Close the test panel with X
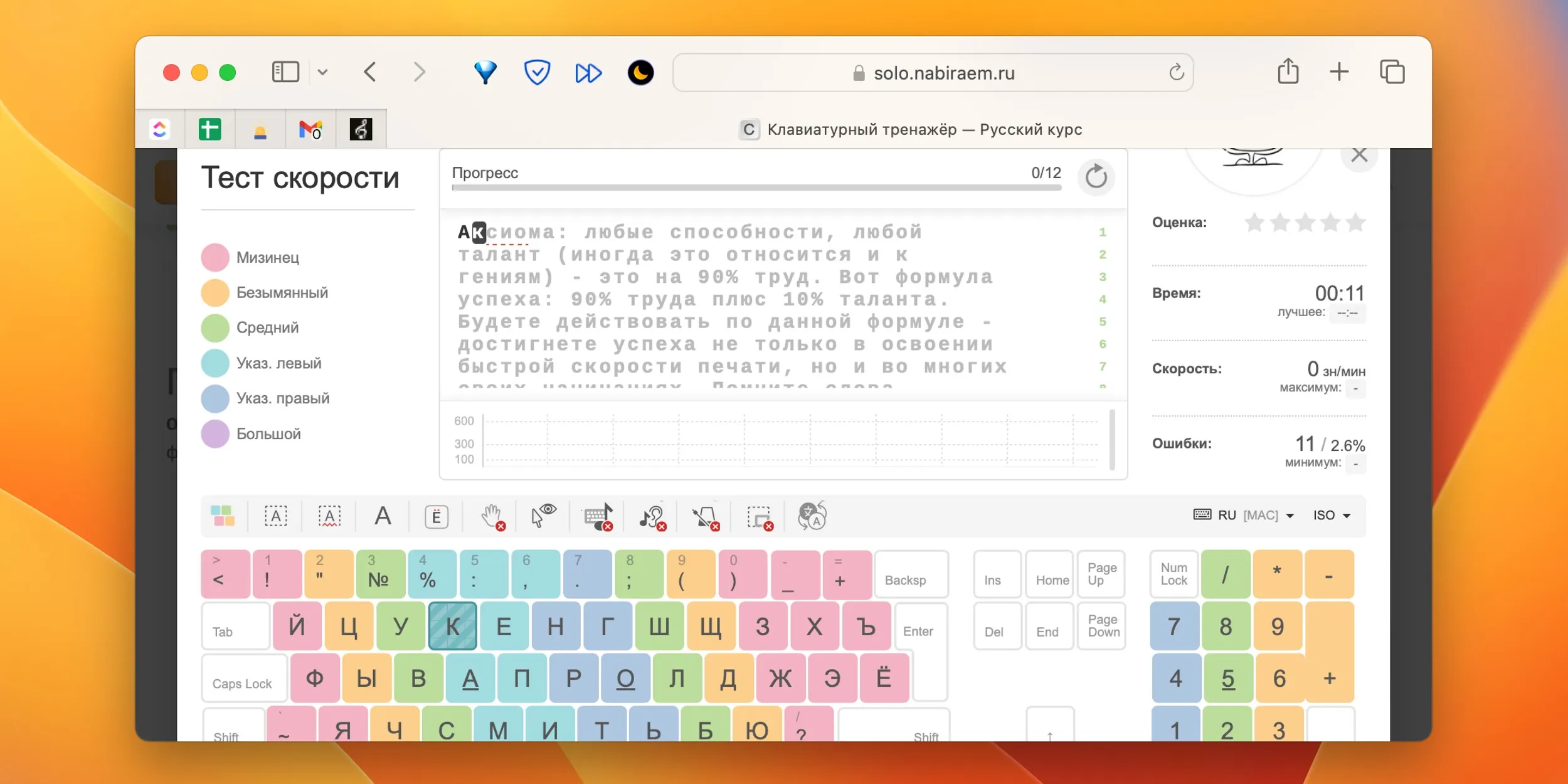This screenshot has width=1568, height=784. 1359,154
